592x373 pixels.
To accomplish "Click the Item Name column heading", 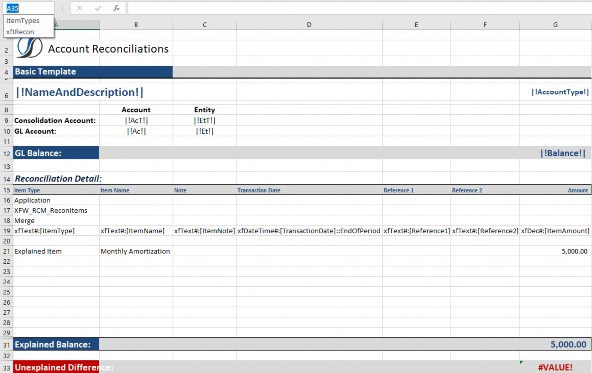I will (115, 190).
